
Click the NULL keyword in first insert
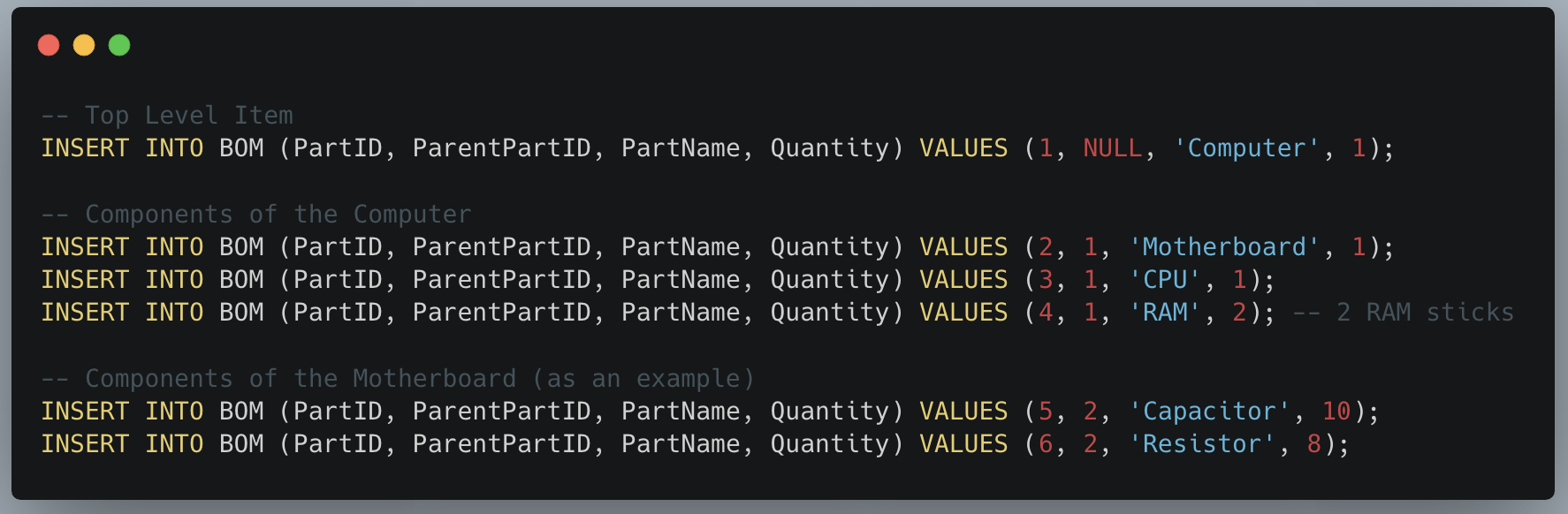tap(1113, 148)
